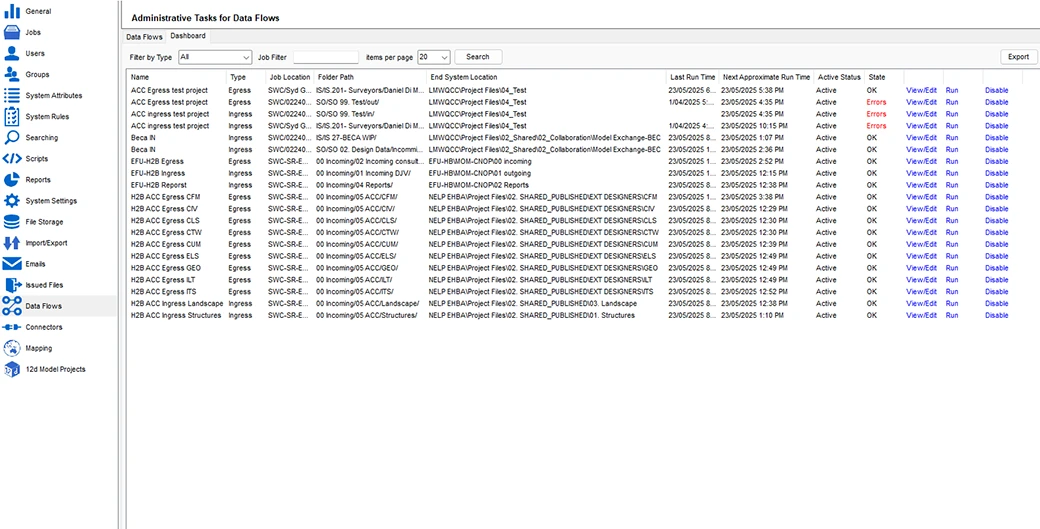Click the "23/05/2025 1:10 PM" next run time
The image size is (1040, 529).
[x=752, y=316]
